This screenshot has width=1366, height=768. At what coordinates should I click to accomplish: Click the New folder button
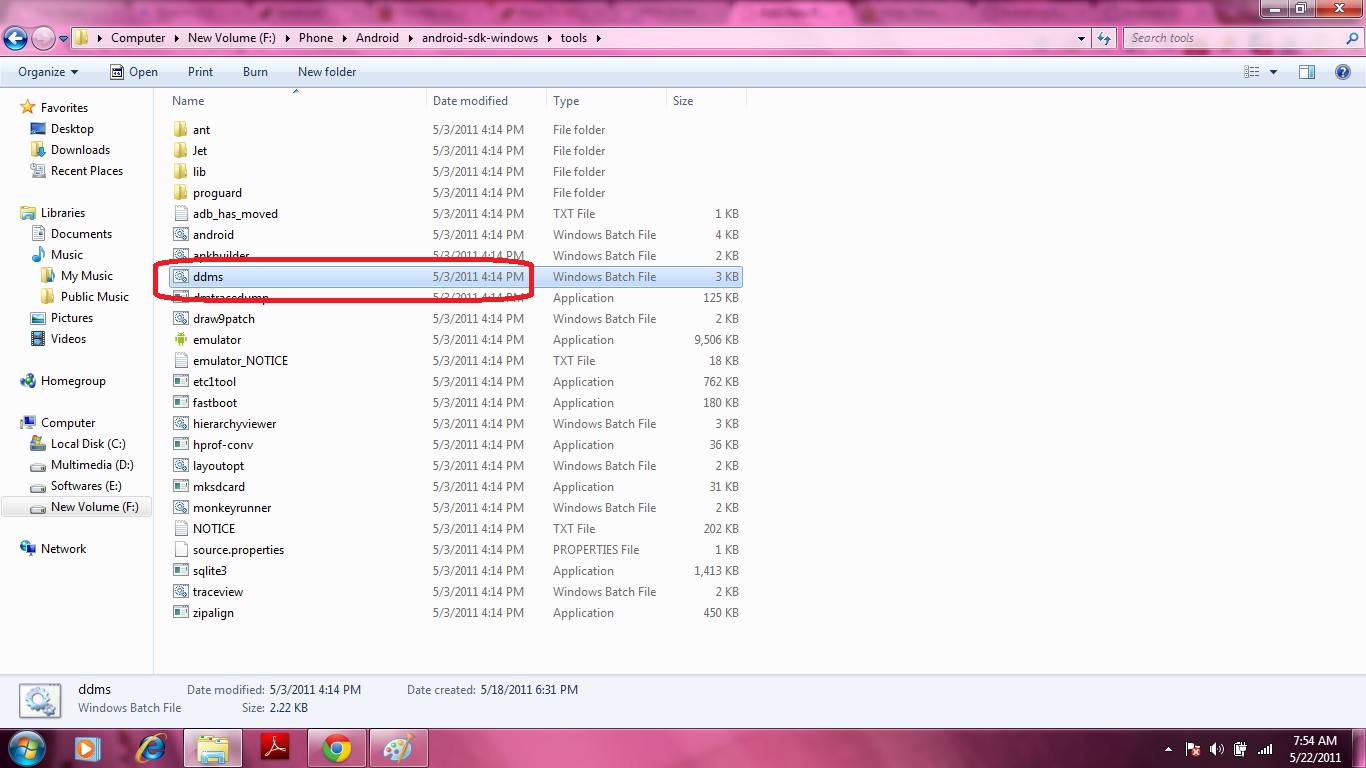pos(327,72)
